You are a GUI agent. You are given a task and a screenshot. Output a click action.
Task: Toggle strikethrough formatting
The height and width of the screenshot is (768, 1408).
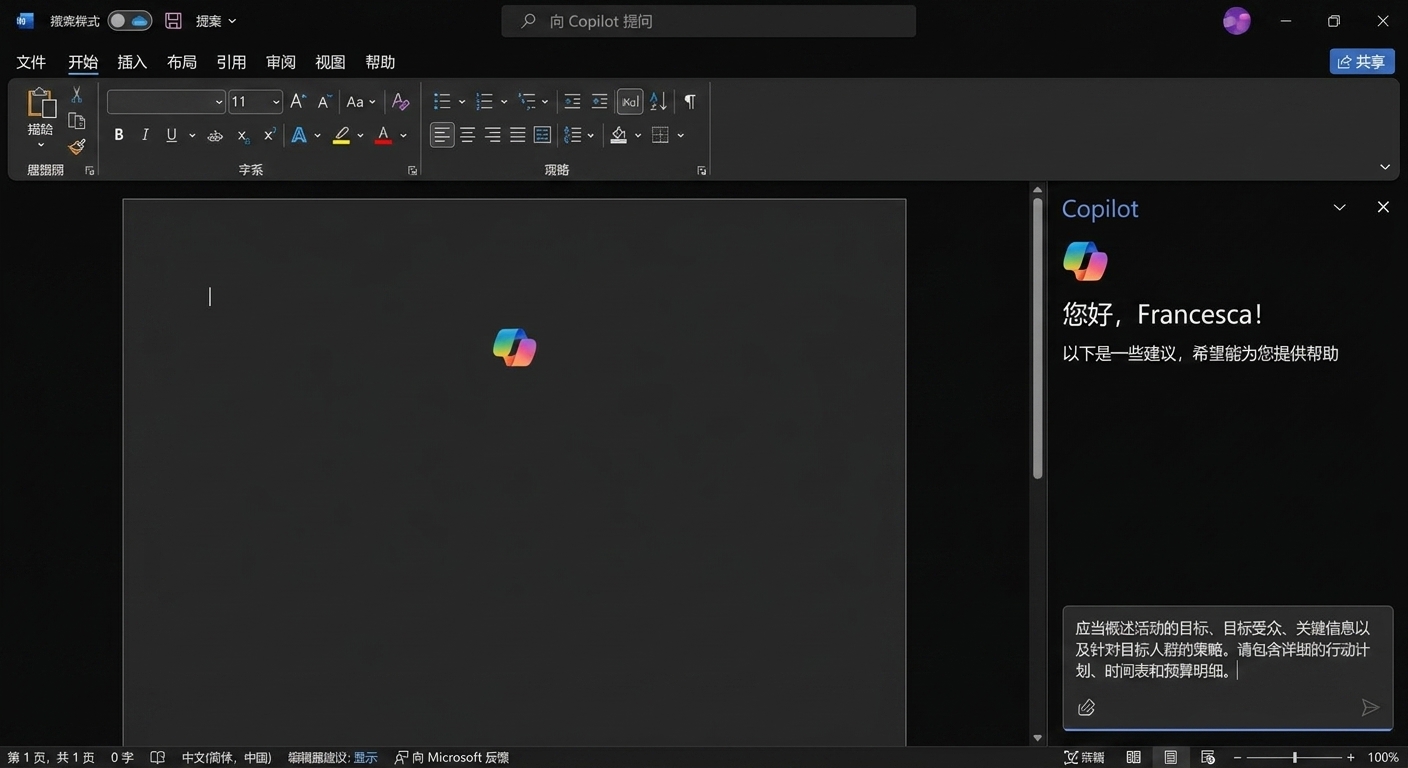pos(215,135)
